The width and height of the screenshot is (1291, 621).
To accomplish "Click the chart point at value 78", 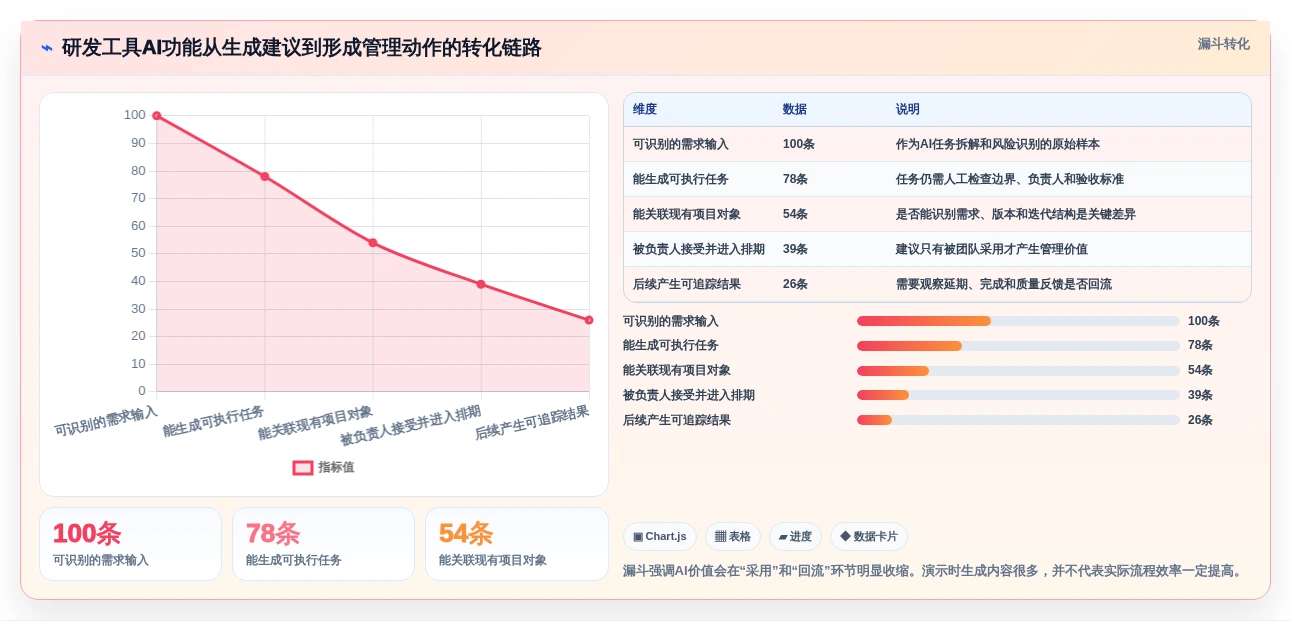I will 265,176.
